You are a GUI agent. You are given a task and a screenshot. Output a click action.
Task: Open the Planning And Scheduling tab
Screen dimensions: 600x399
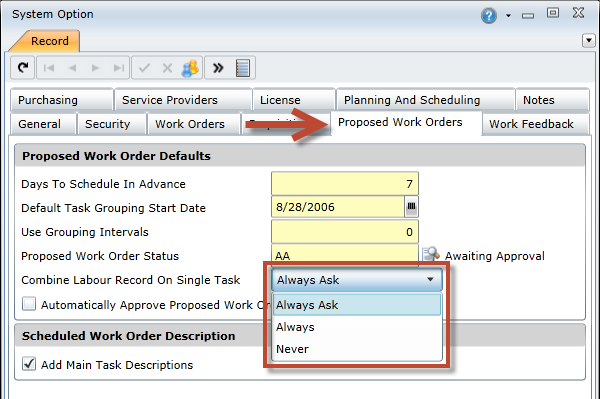coord(425,100)
